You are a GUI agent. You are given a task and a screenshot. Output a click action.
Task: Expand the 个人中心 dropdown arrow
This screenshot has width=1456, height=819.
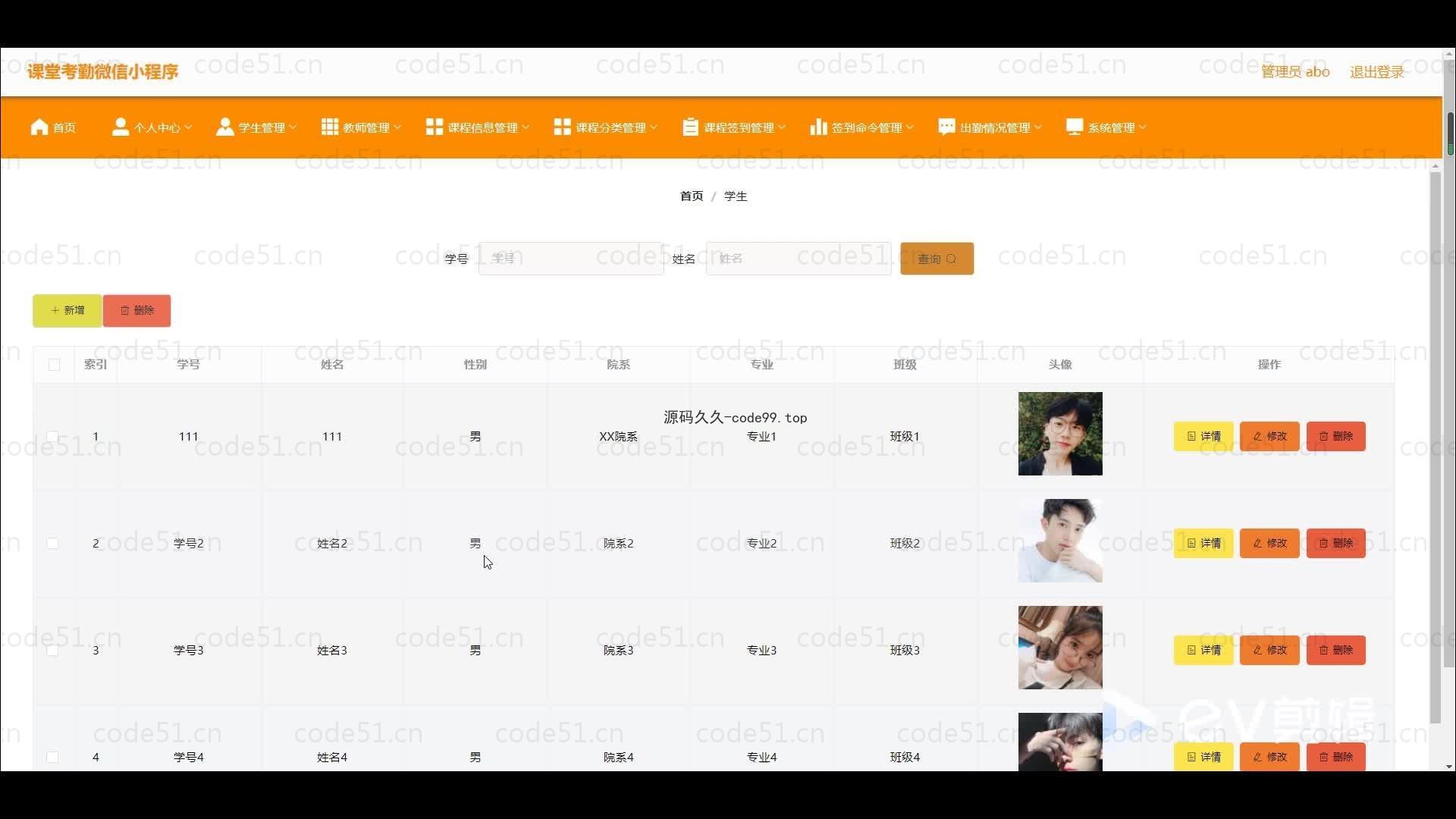tap(188, 127)
